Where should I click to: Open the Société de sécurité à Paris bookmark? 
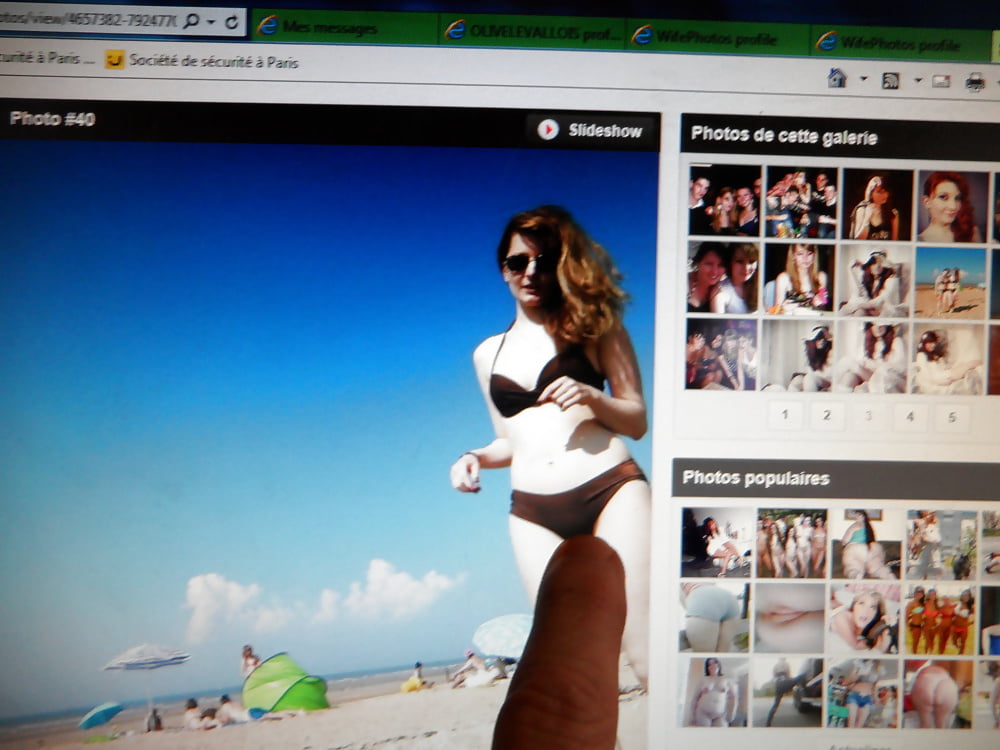click(213, 61)
